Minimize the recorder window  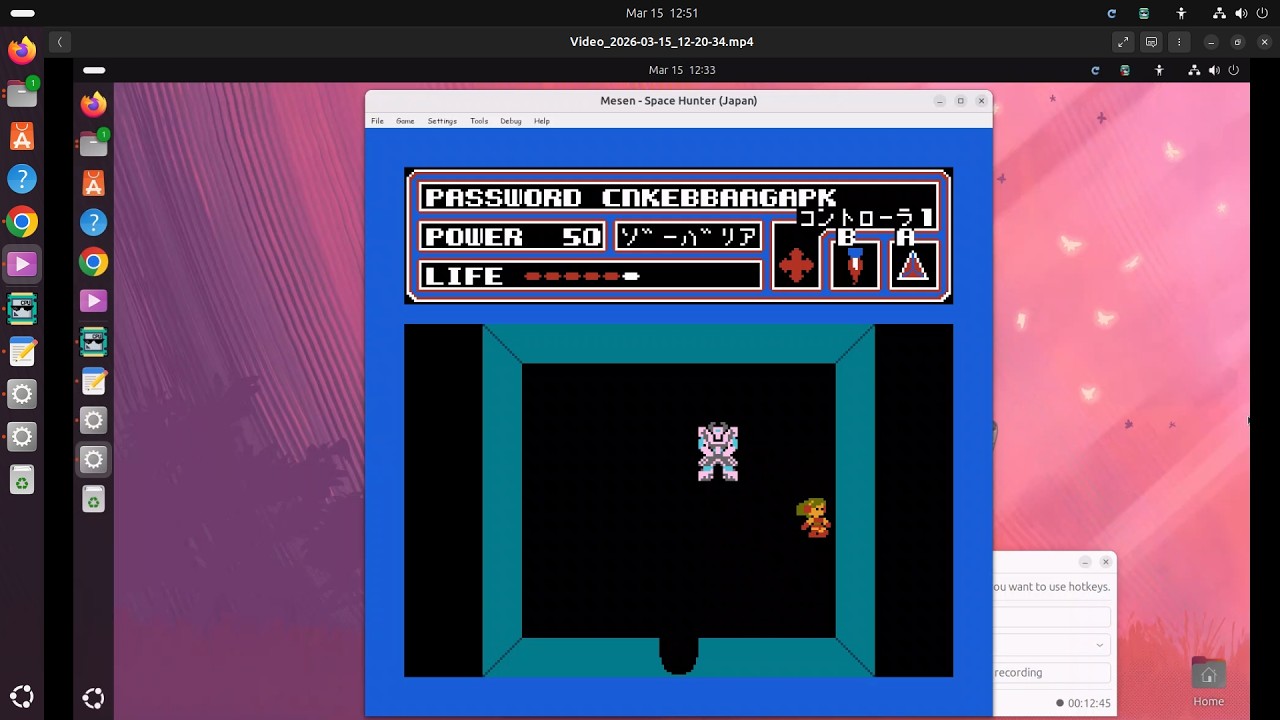tap(1085, 562)
